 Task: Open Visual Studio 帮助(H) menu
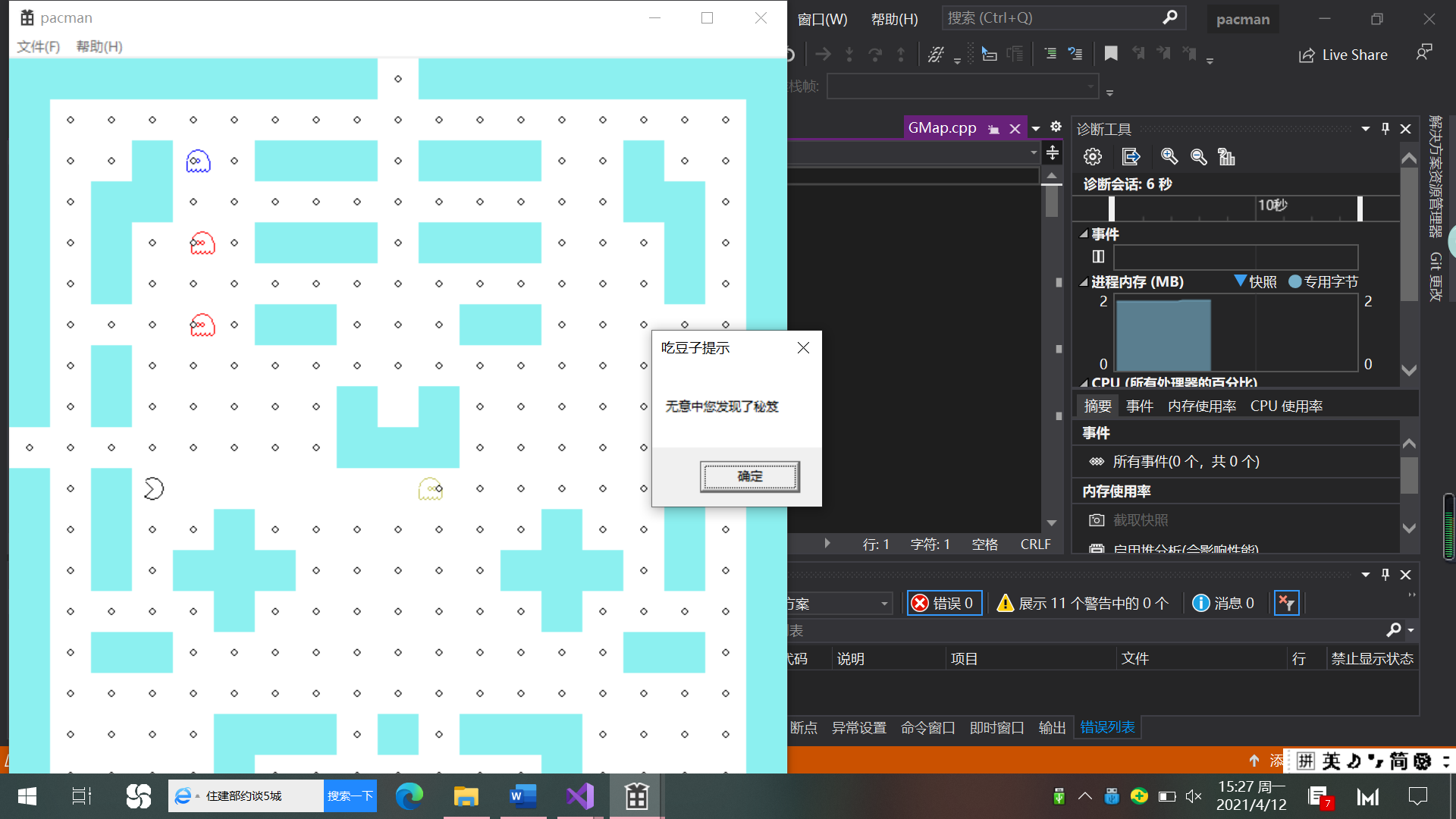click(894, 19)
